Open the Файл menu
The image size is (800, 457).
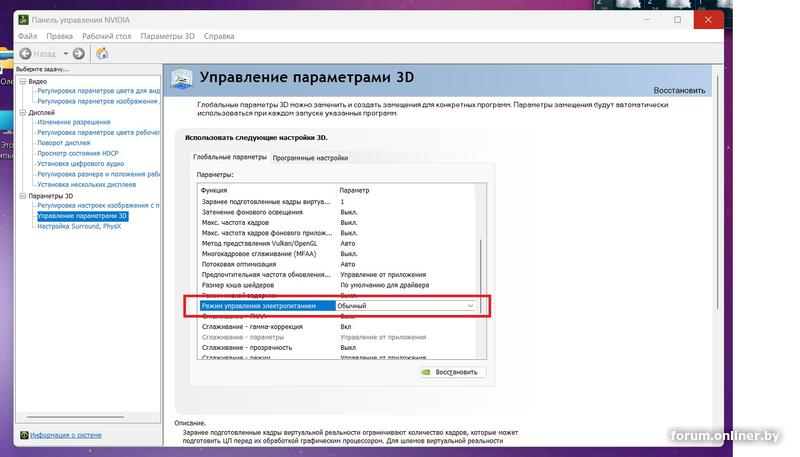tap(28, 36)
